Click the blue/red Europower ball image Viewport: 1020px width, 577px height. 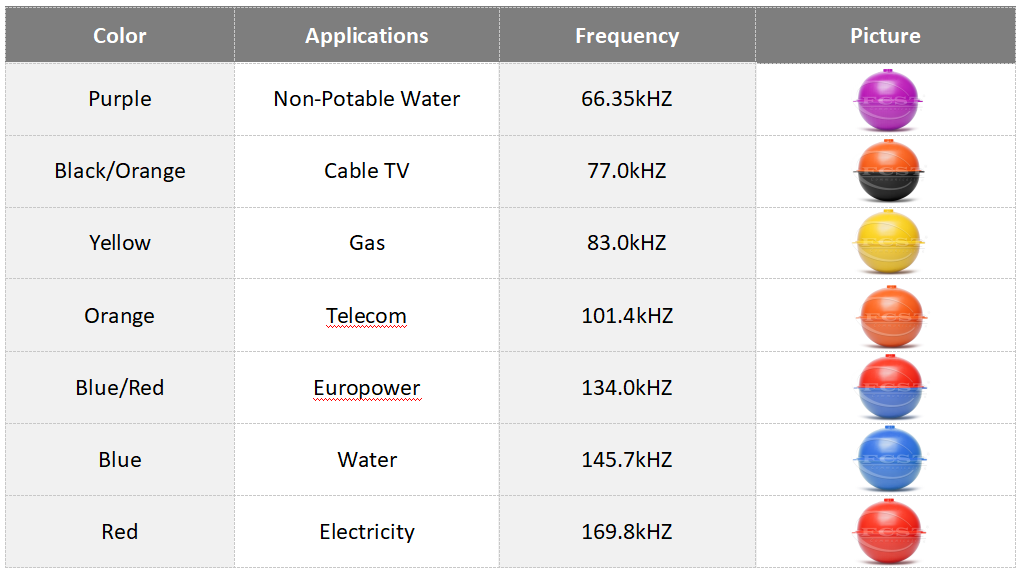click(888, 388)
